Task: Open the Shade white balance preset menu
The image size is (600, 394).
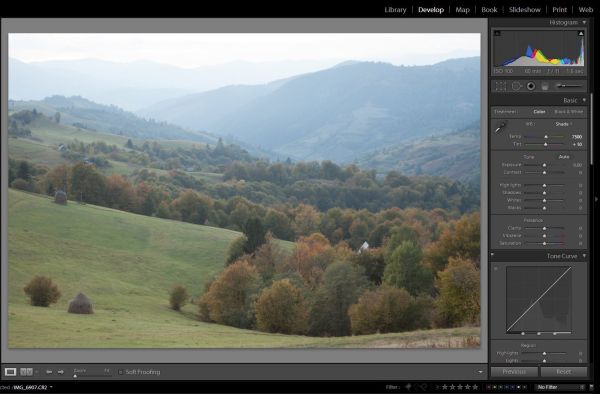Action: (564, 124)
